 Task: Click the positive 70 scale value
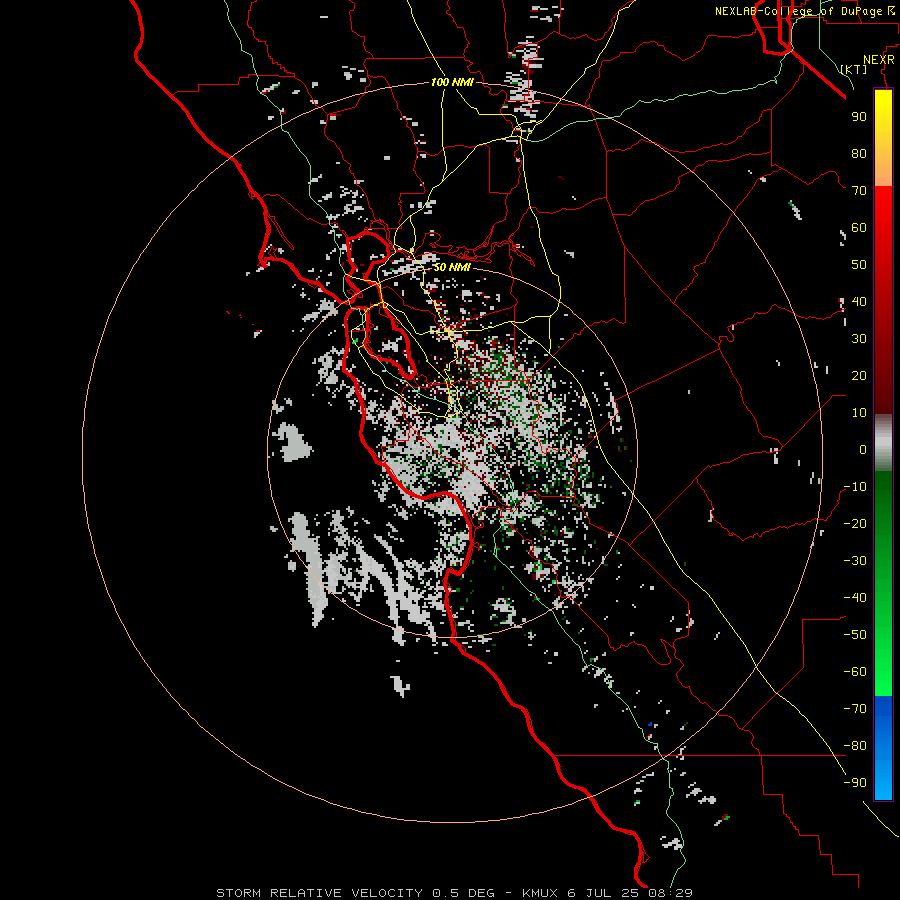click(x=859, y=191)
